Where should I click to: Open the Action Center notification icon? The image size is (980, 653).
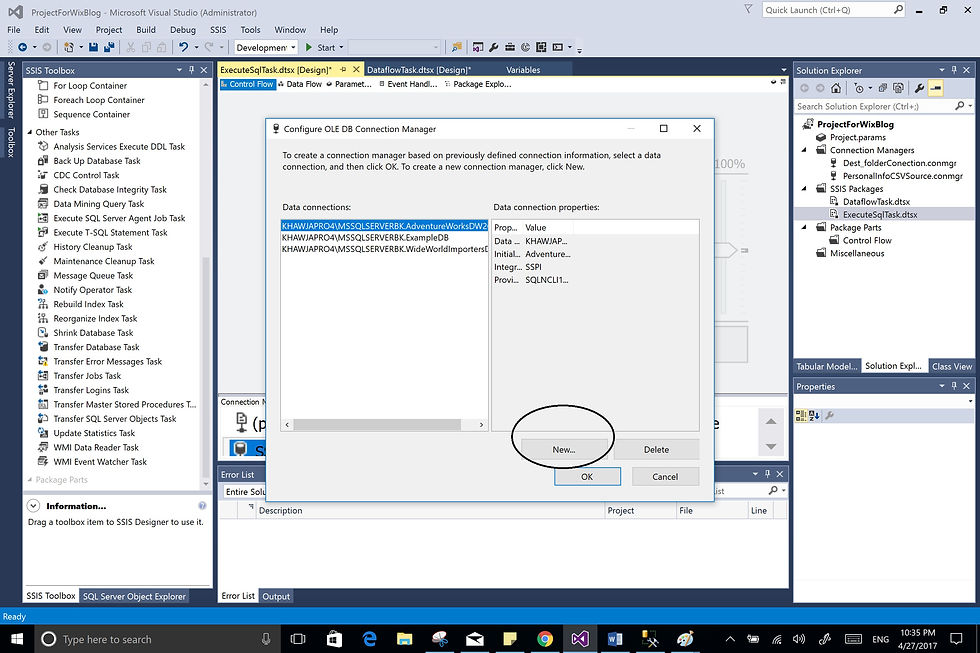click(x=956, y=639)
